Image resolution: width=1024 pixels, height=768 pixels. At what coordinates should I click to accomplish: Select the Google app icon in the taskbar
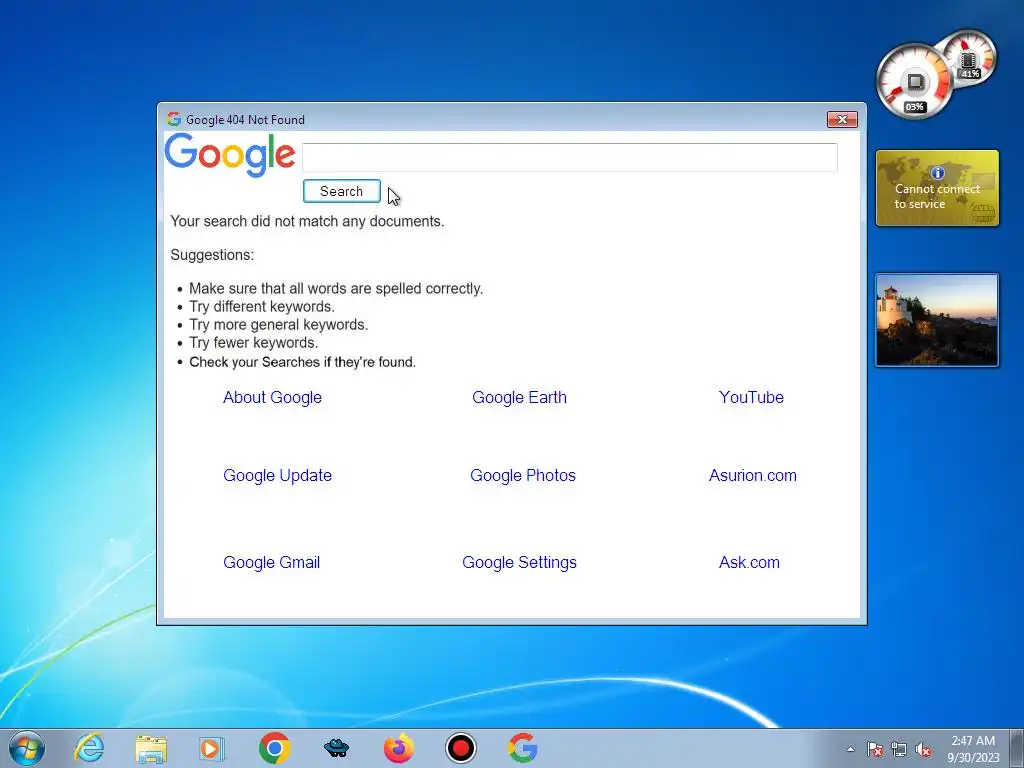coord(522,748)
